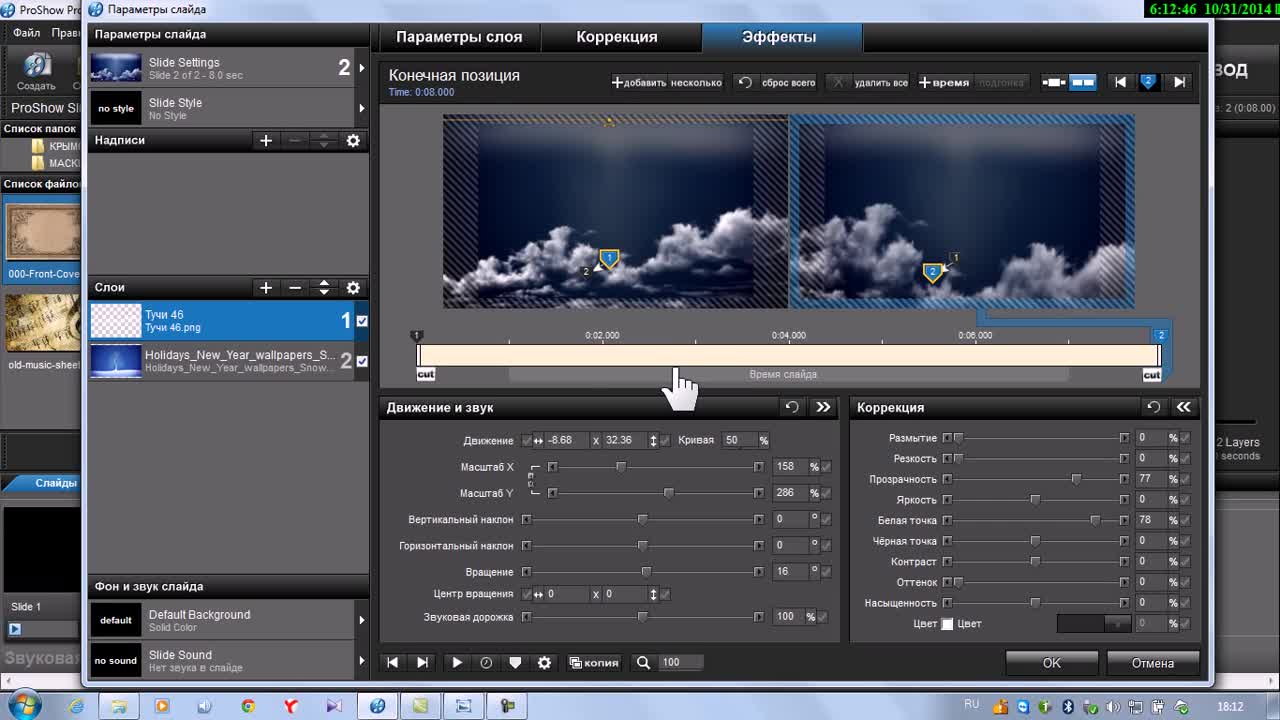Select keyframe 2 marker on timeline
1280x720 pixels.
pos(1161,336)
